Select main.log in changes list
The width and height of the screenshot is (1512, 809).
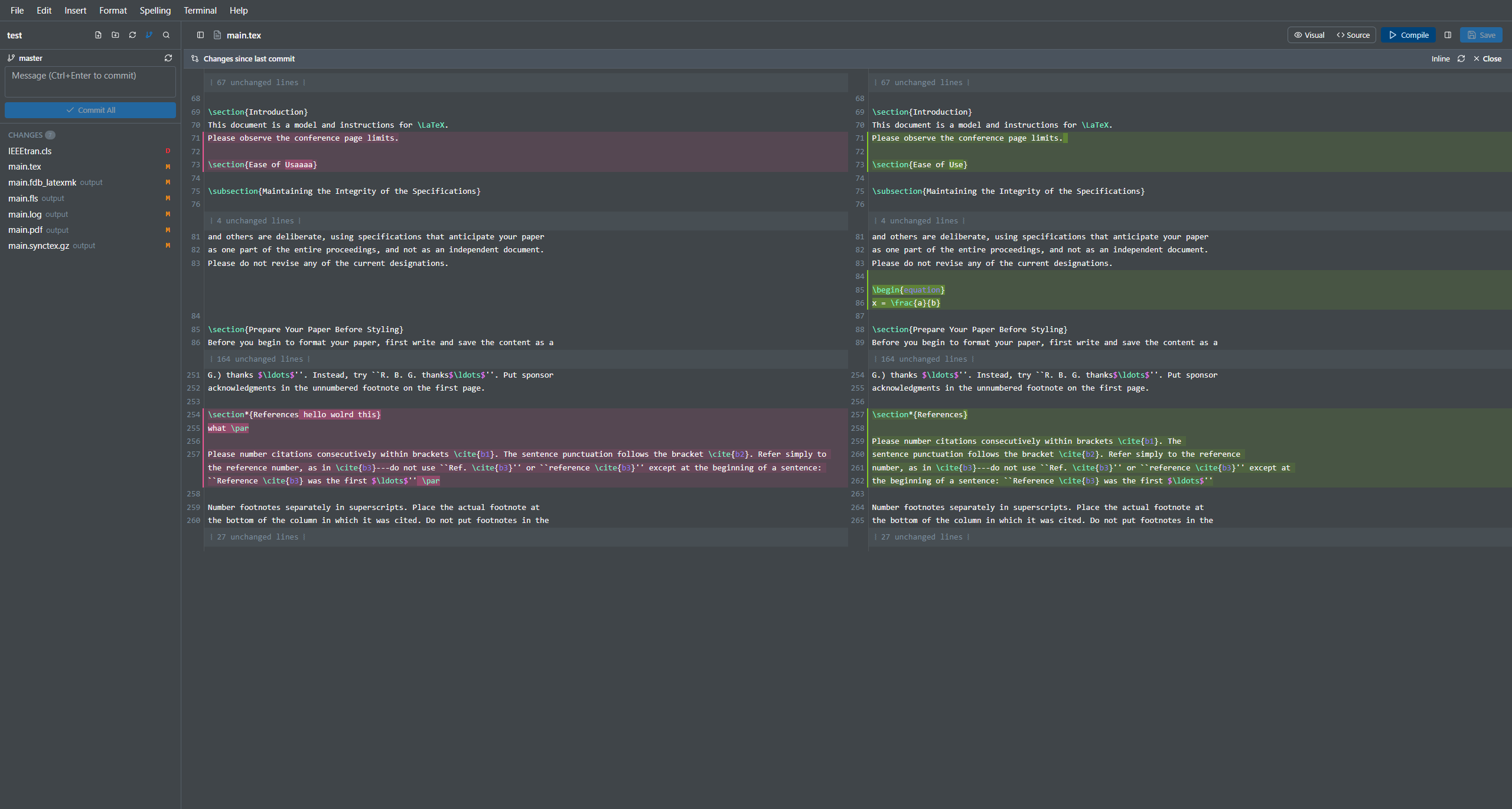pos(89,214)
